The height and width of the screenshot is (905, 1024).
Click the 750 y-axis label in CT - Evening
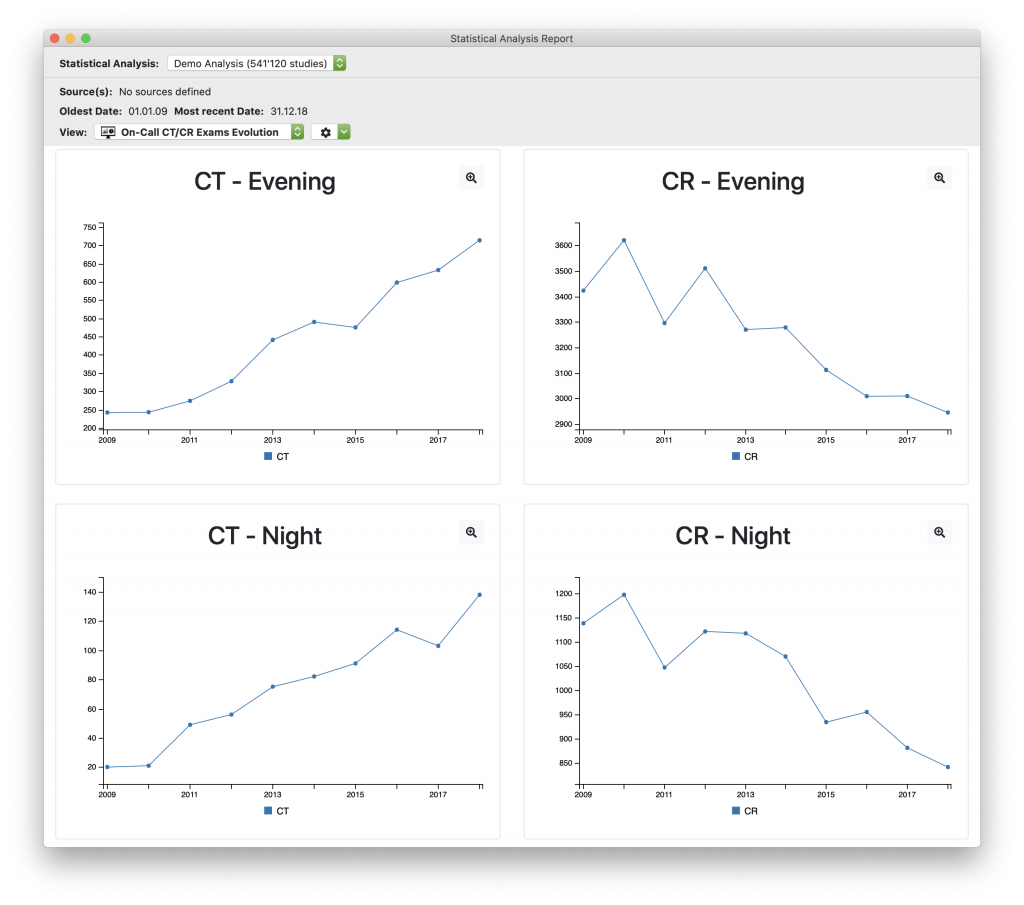click(89, 227)
